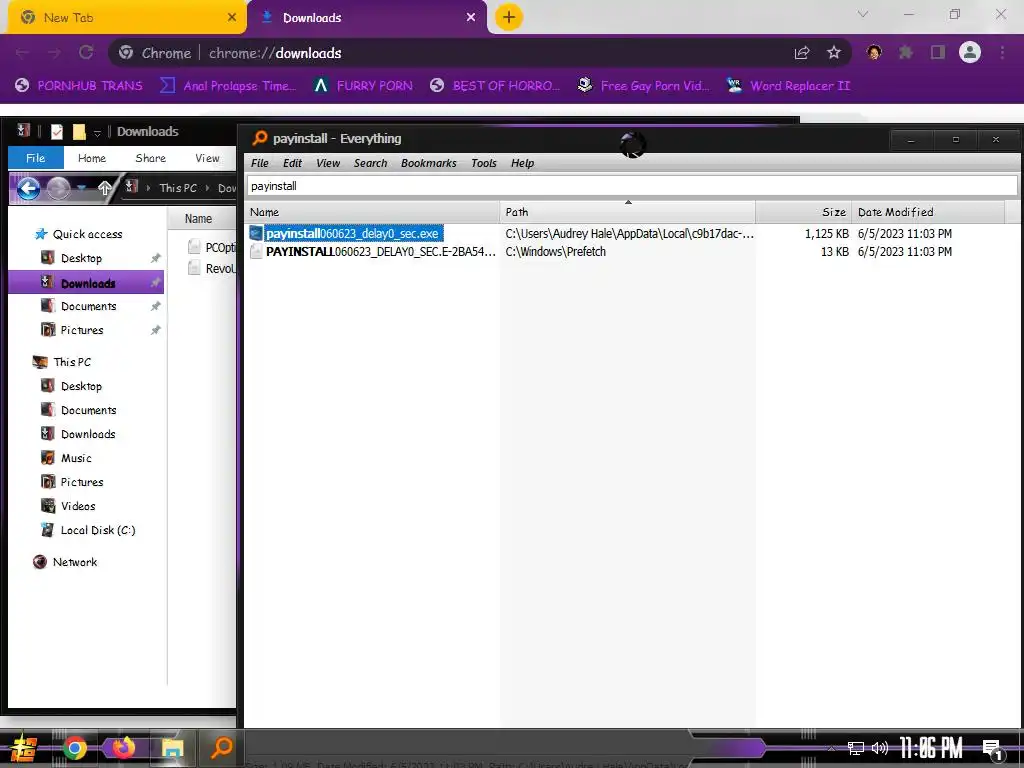Image resolution: width=1024 pixels, height=768 pixels.
Task: Click the orange new tab plus button
Action: pyautogui.click(x=509, y=17)
